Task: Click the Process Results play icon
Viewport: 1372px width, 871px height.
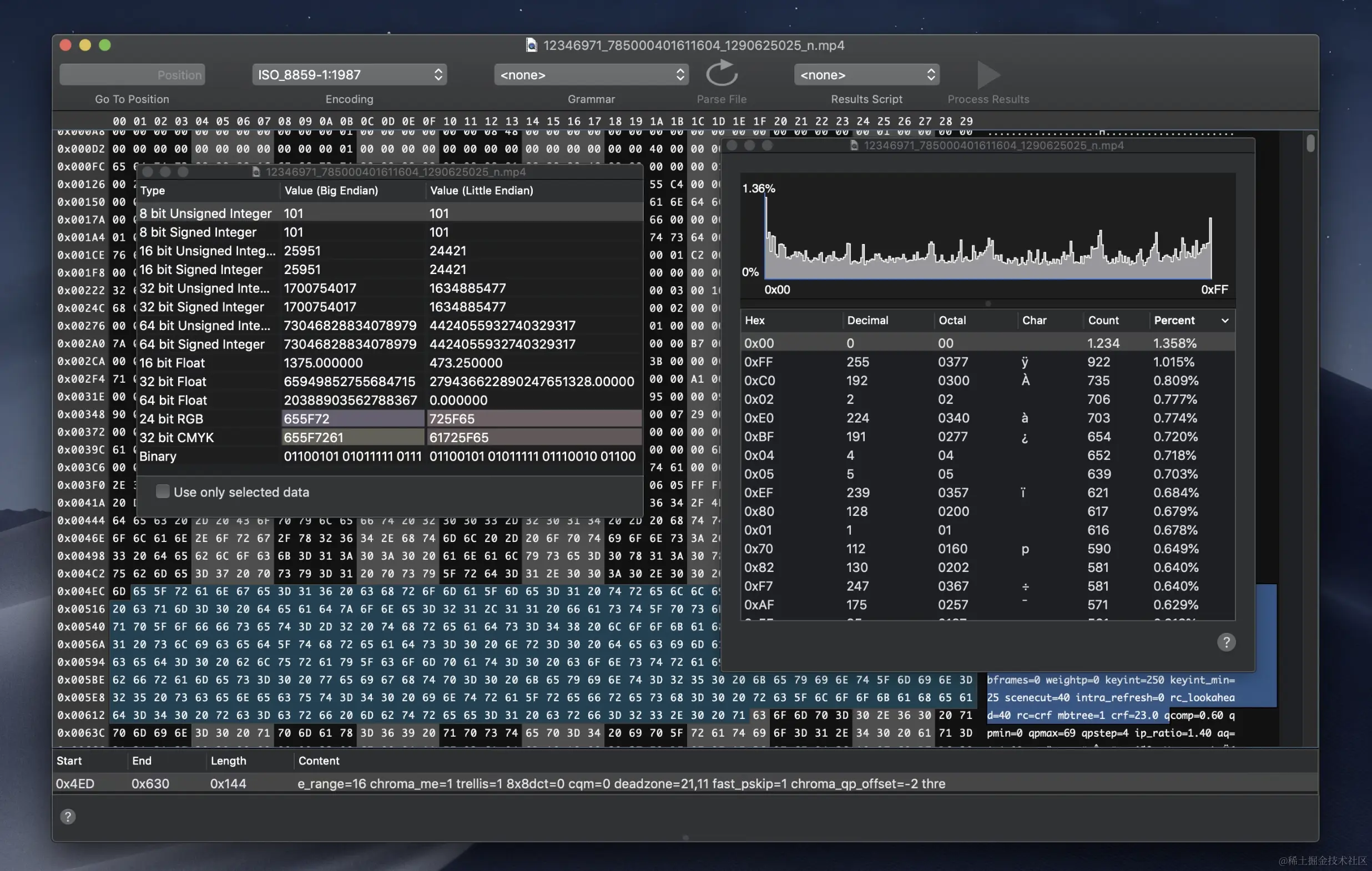Action: pos(988,74)
